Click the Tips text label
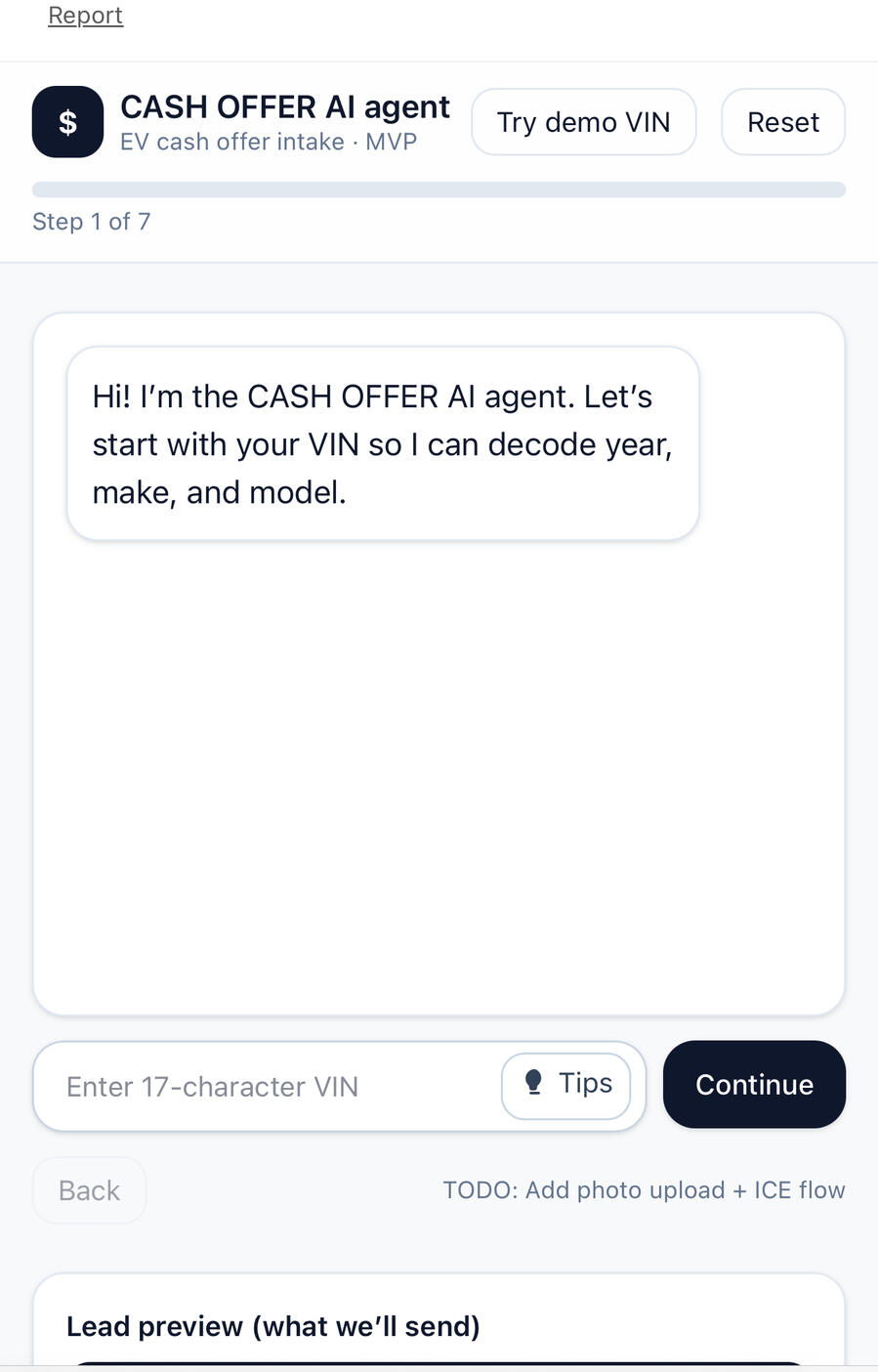 tap(585, 1083)
